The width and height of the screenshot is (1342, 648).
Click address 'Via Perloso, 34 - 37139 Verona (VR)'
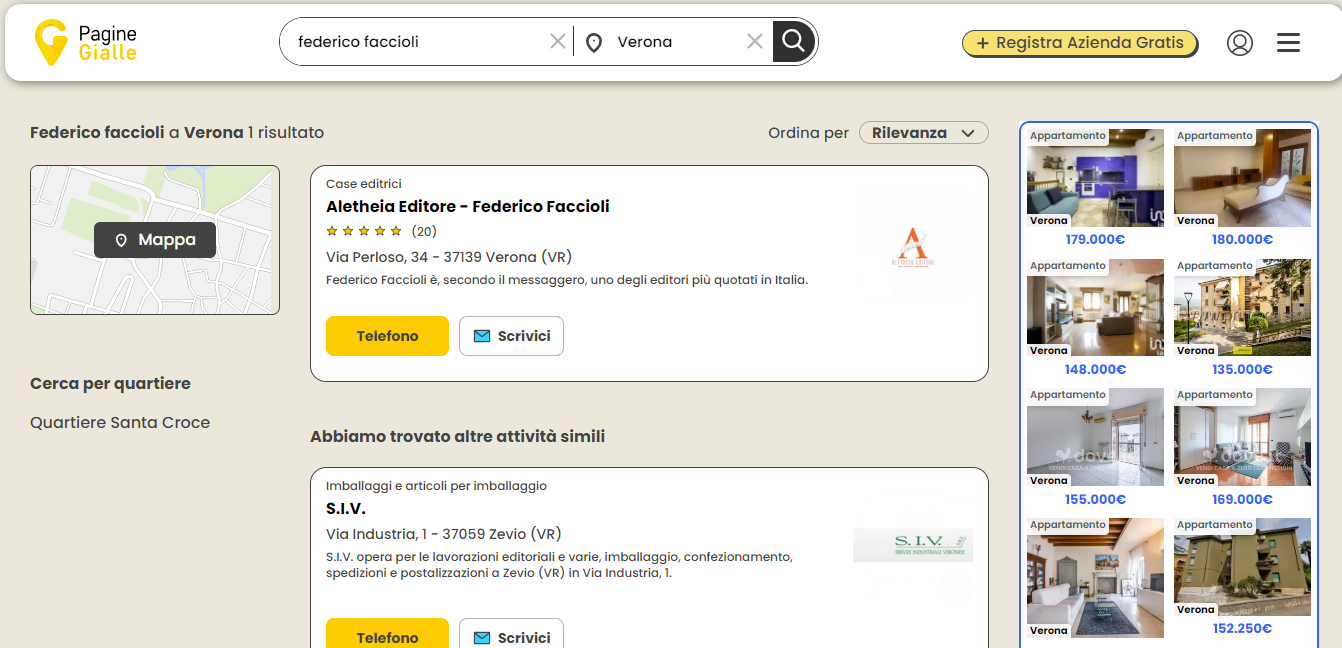(x=449, y=257)
